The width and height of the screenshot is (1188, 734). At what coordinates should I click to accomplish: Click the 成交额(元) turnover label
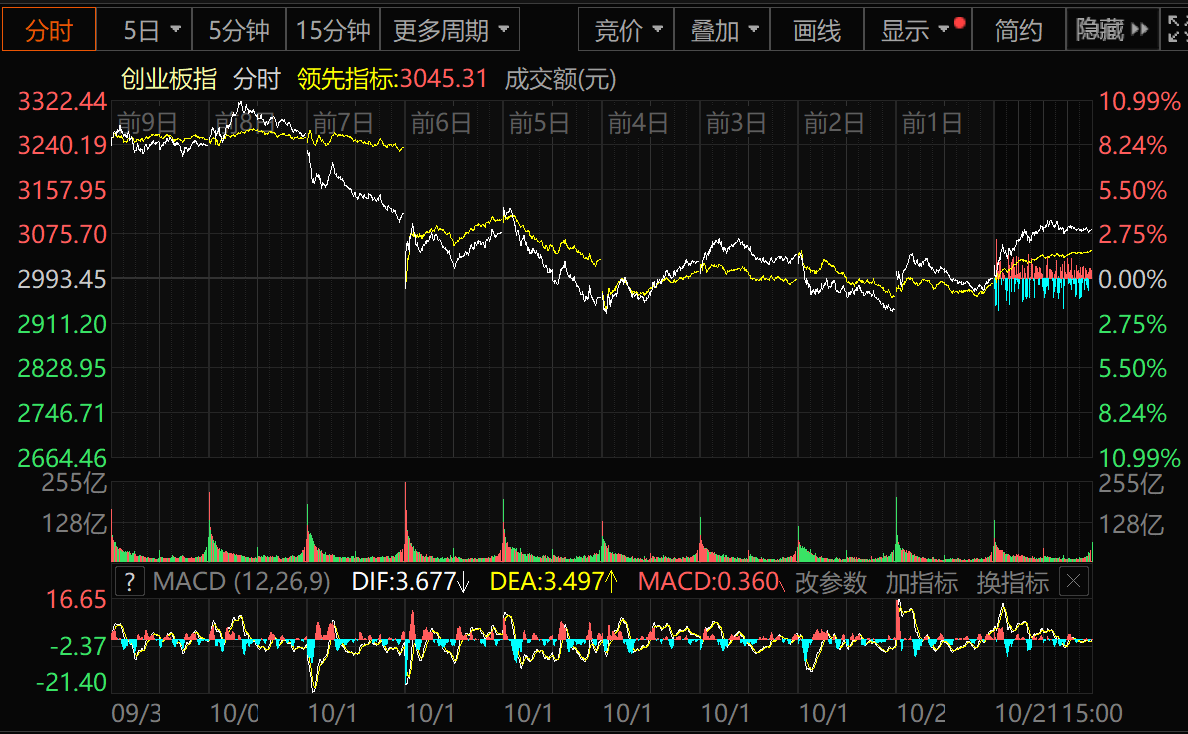(x=561, y=79)
